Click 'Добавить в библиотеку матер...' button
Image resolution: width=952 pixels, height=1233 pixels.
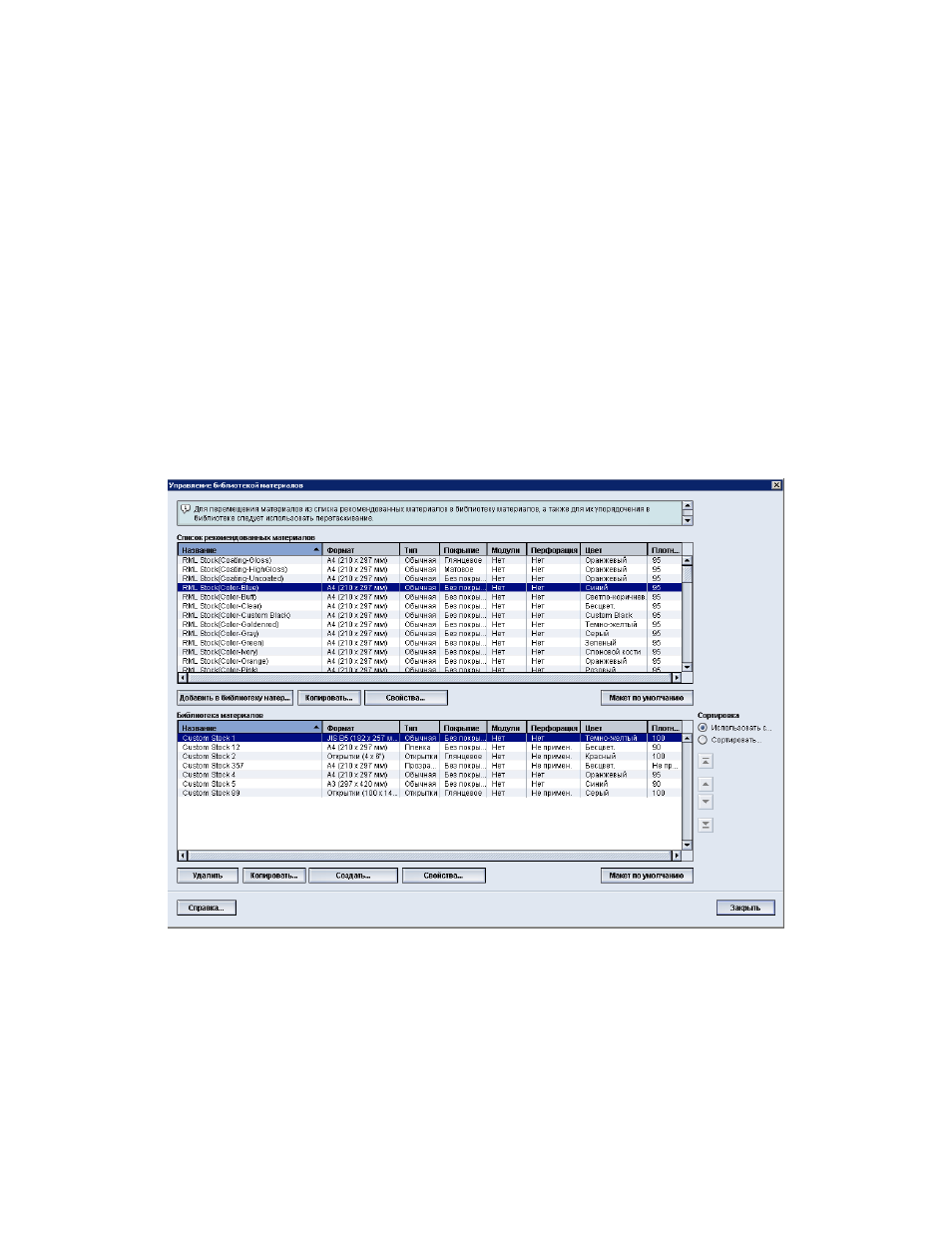tap(235, 698)
